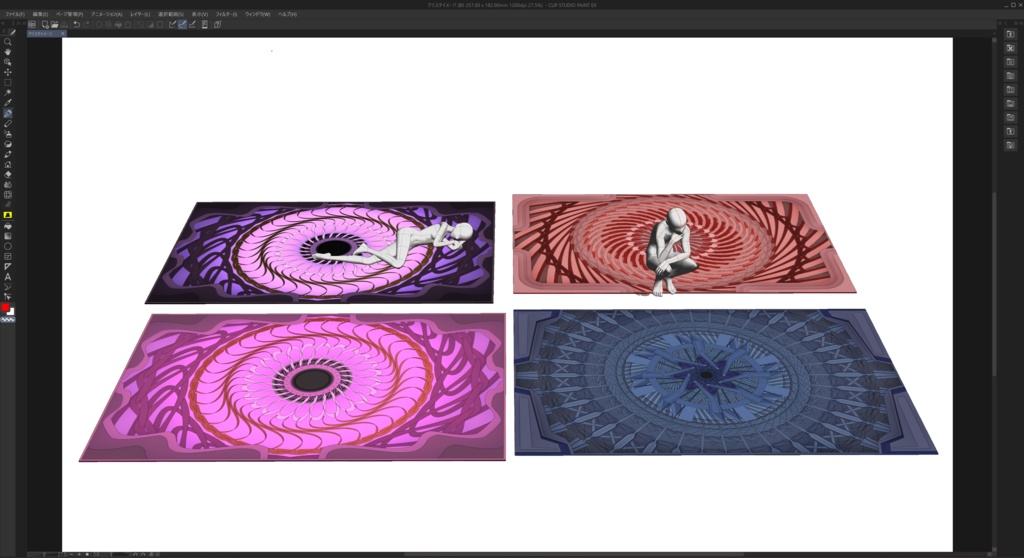Image resolution: width=1024 pixels, height=558 pixels.
Task: Open the ファイル(F) menu
Action: click(14, 14)
